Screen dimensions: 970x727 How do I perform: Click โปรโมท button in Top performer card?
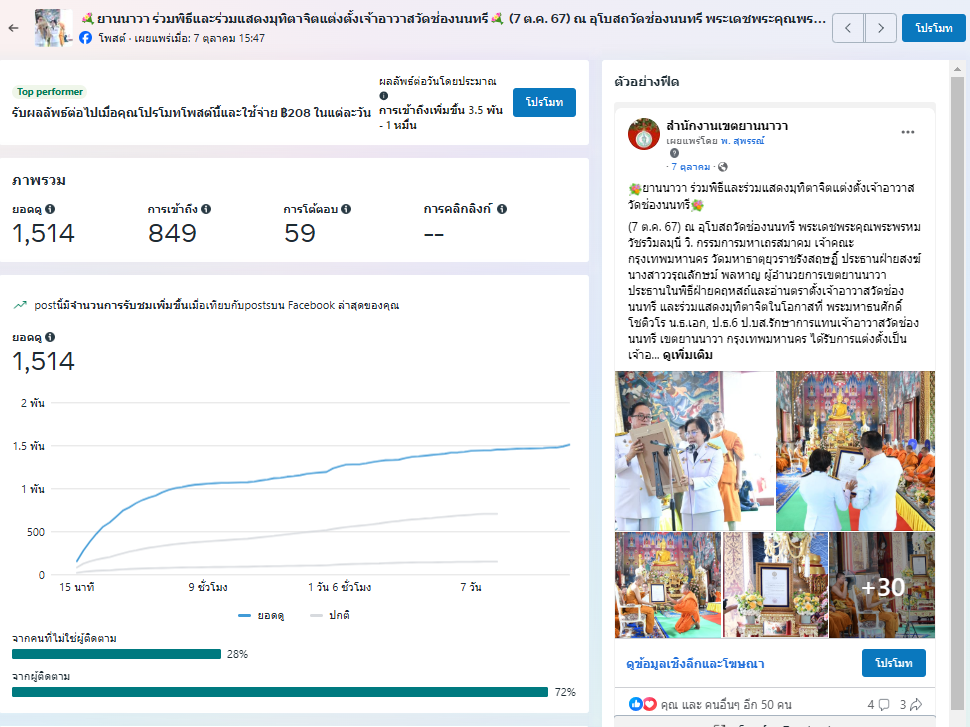point(544,103)
